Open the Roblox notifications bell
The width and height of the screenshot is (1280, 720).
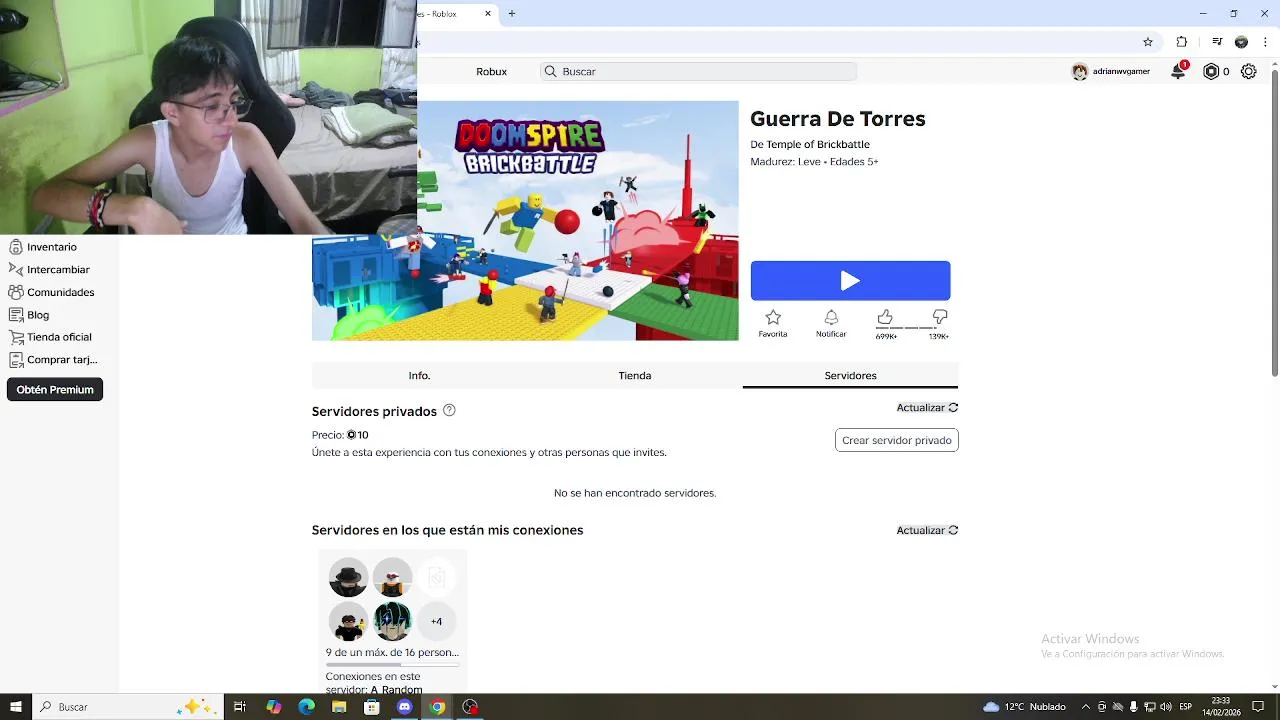click(x=1179, y=71)
